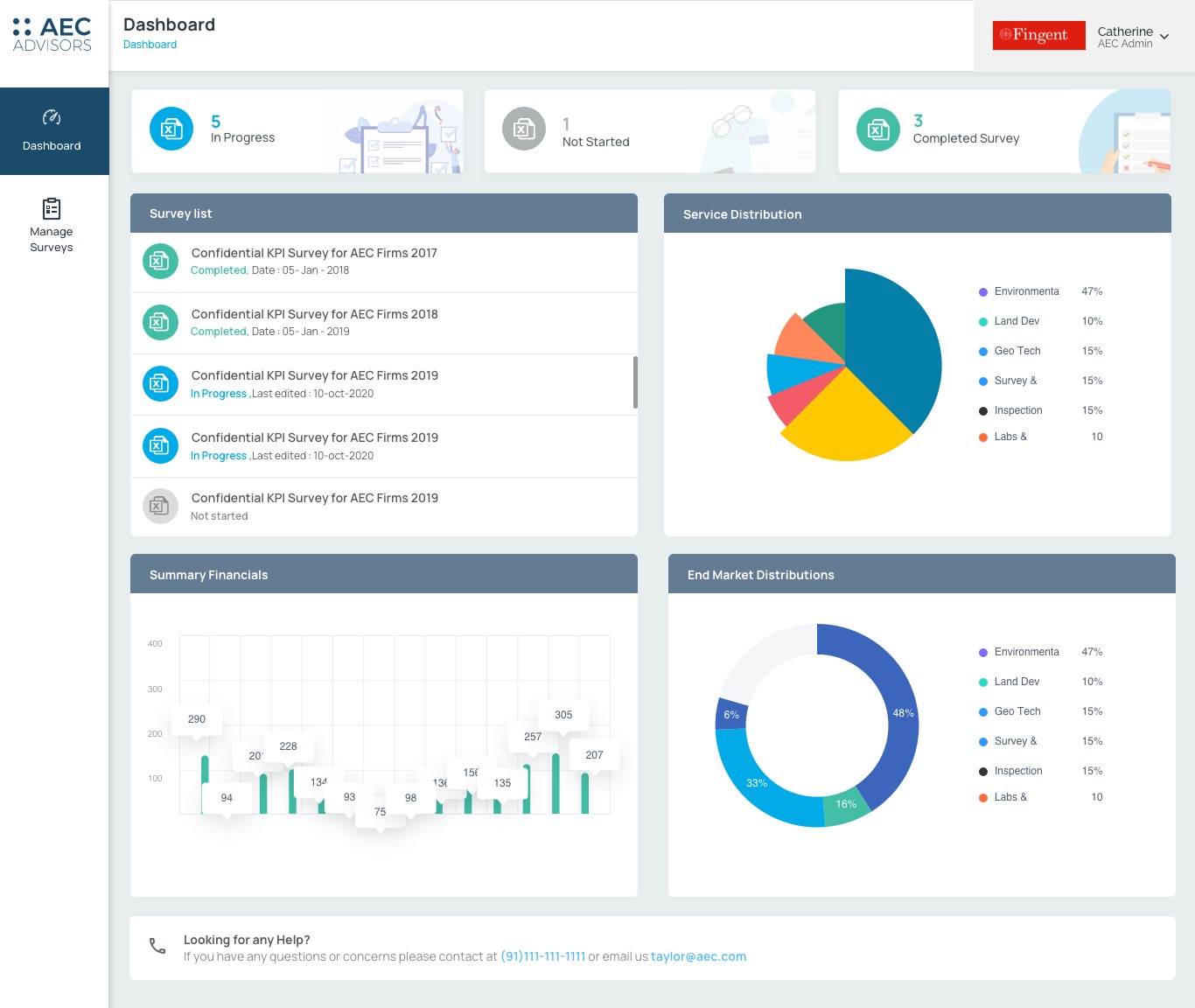Click the (91)111-111-1111 phone link
Image resolution: width=1195 pixels, height=1008 pixels.
[542, 956]
